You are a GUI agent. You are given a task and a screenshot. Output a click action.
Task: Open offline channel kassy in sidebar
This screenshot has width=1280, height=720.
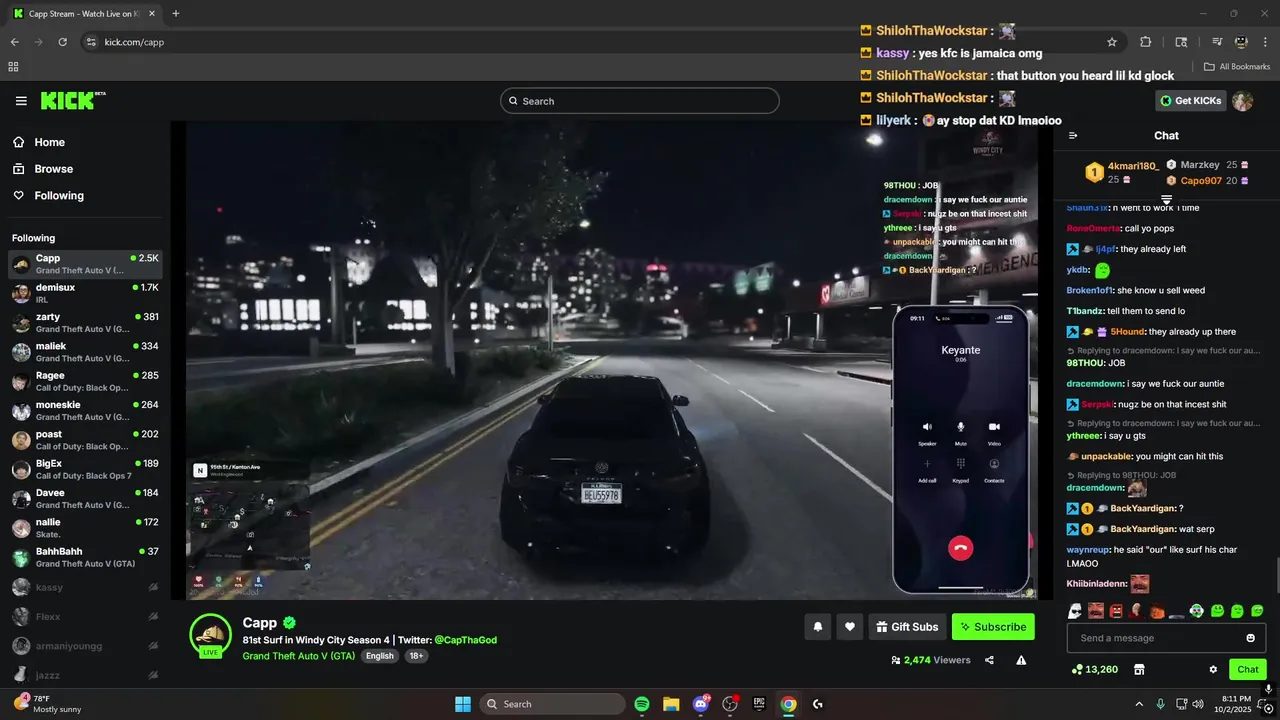point(85,588)
